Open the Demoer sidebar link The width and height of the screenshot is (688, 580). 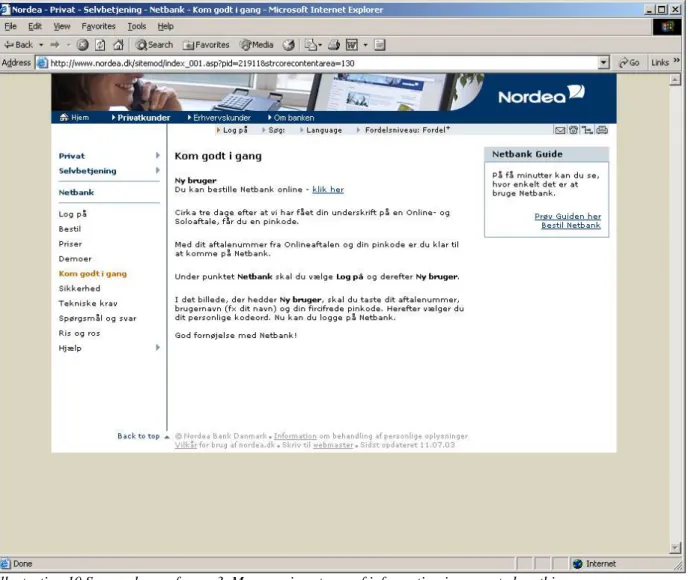pyautogui.click(x=75, y=258)
